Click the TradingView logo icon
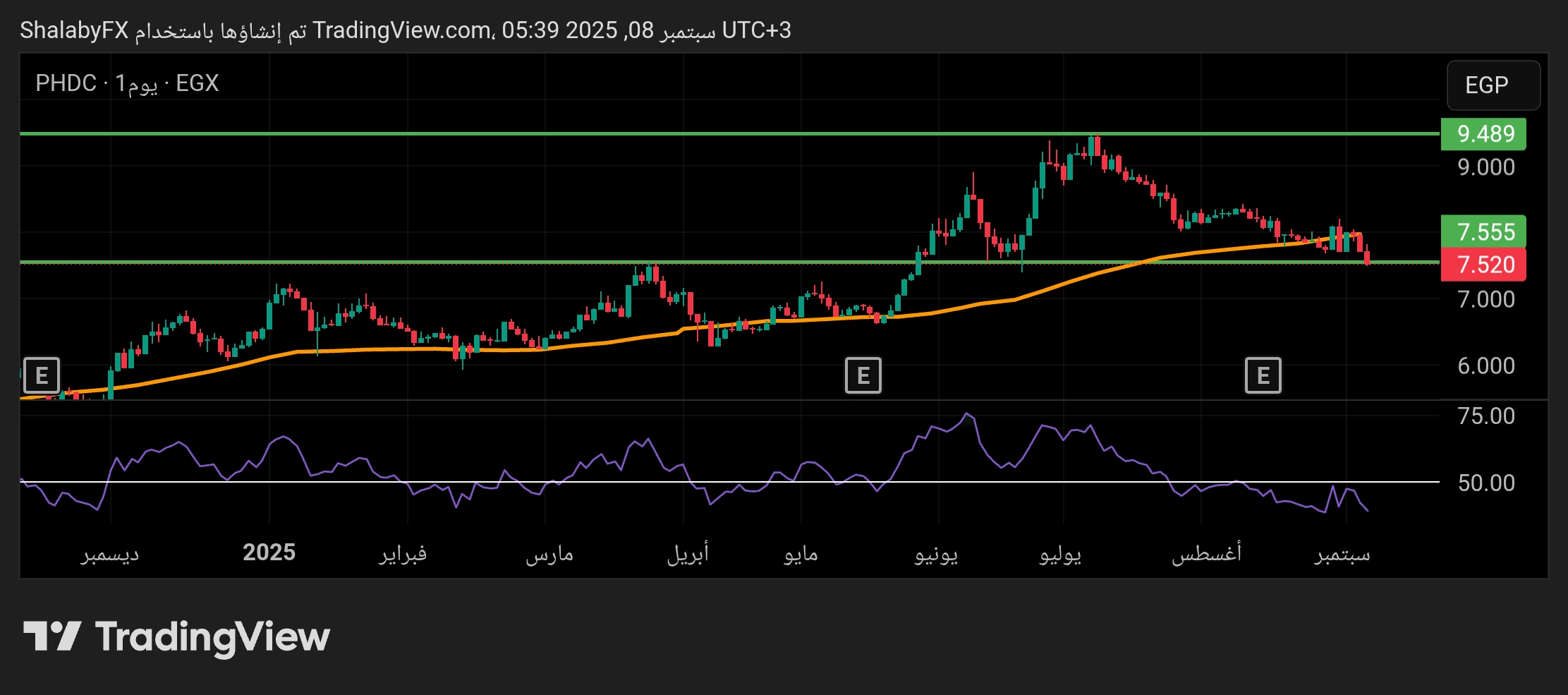 [x=52, y=636]
